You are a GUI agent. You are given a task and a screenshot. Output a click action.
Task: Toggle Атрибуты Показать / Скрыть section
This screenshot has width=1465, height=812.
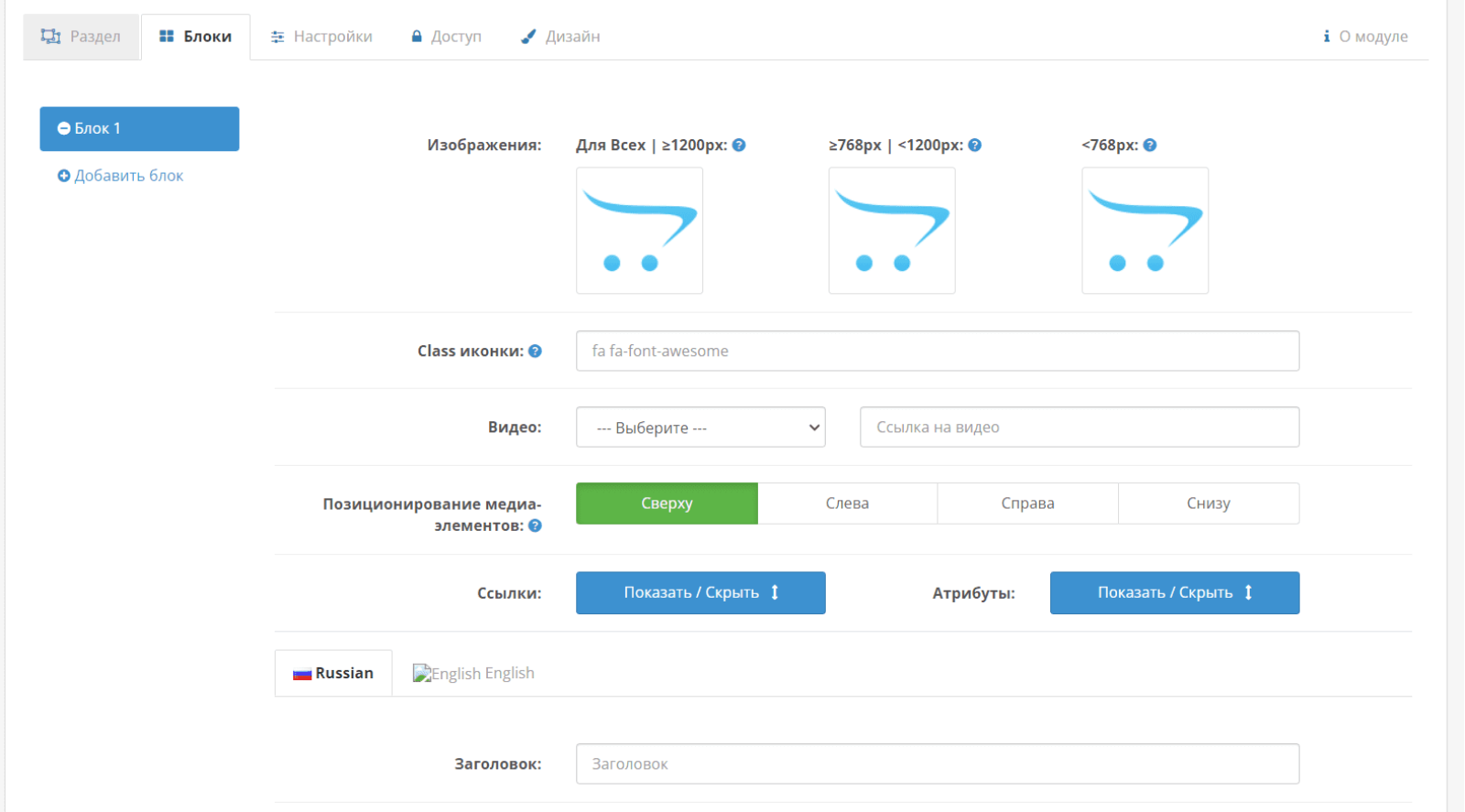coord(1175,593)
